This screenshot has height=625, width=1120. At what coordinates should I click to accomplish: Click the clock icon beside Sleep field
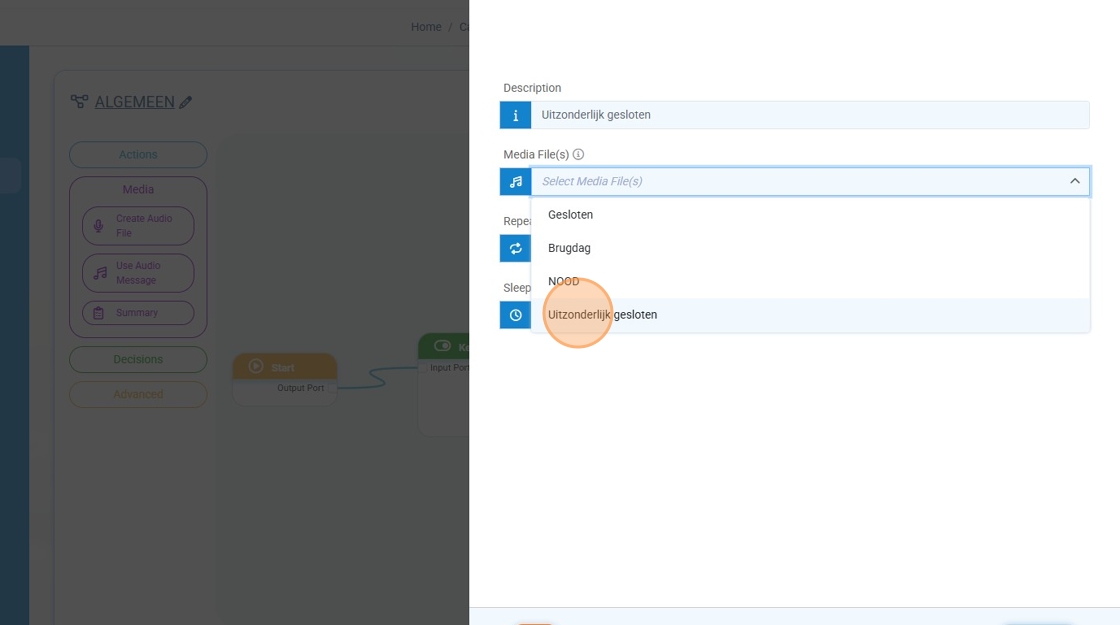(515, 315)
